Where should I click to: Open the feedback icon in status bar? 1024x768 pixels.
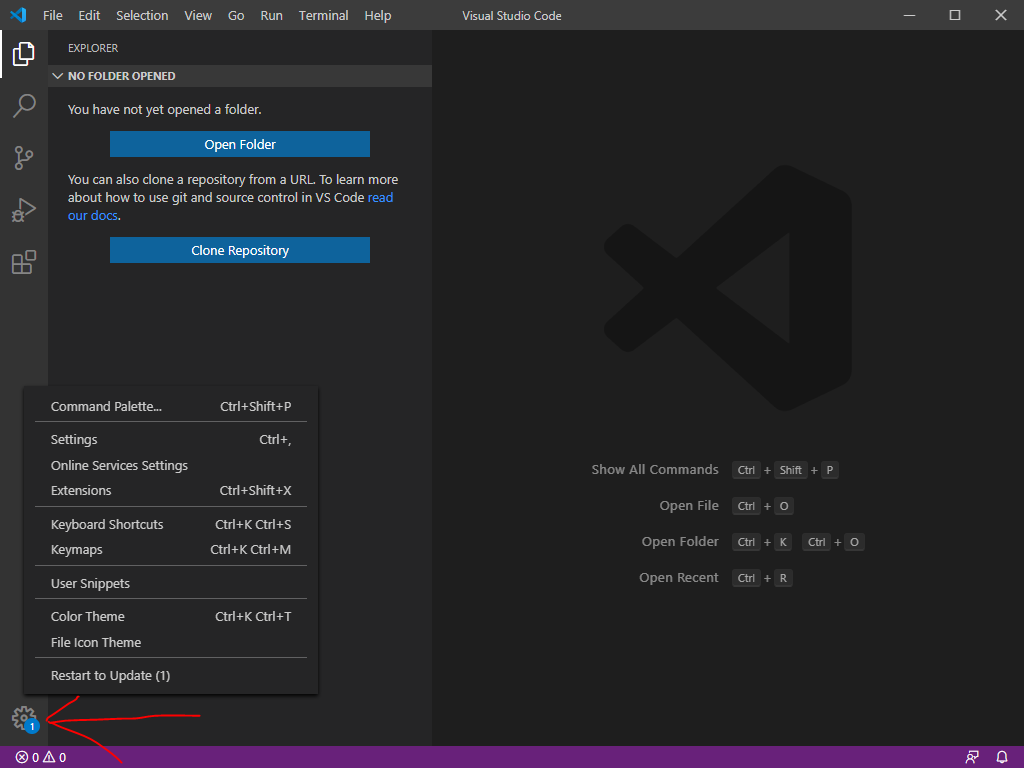click(972, 758)
